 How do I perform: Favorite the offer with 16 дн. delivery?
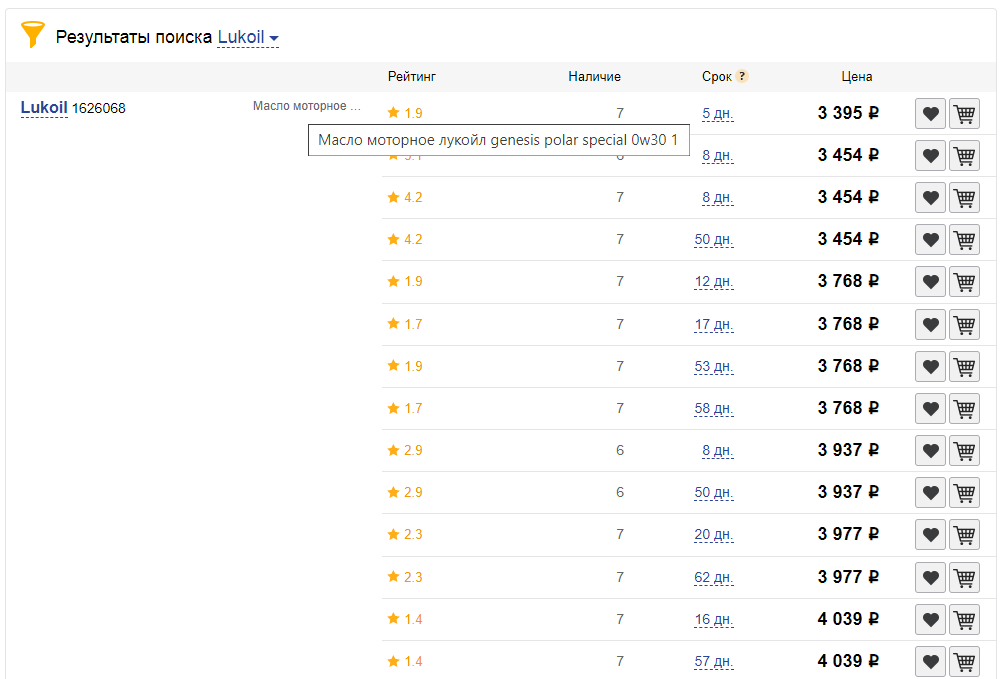[930, 619]
